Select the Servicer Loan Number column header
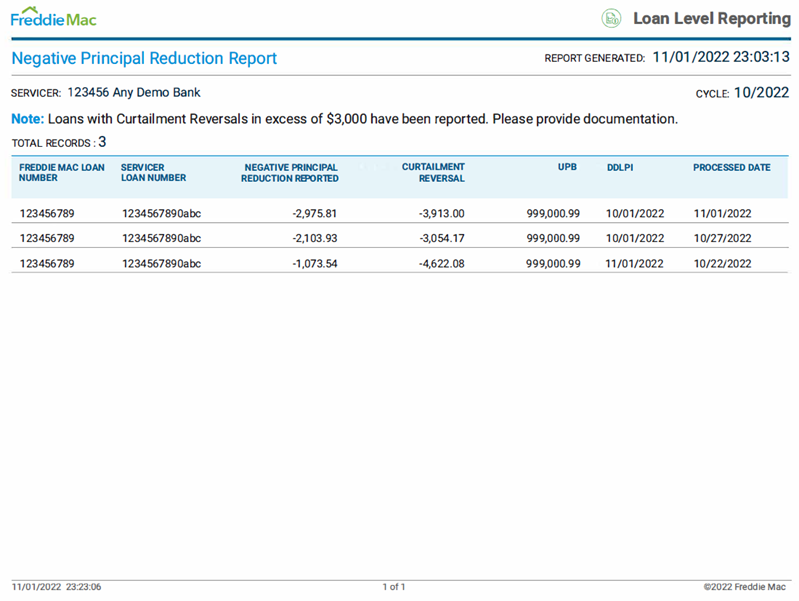This screenshot has height=601, width=799. (x=153, y=173)
